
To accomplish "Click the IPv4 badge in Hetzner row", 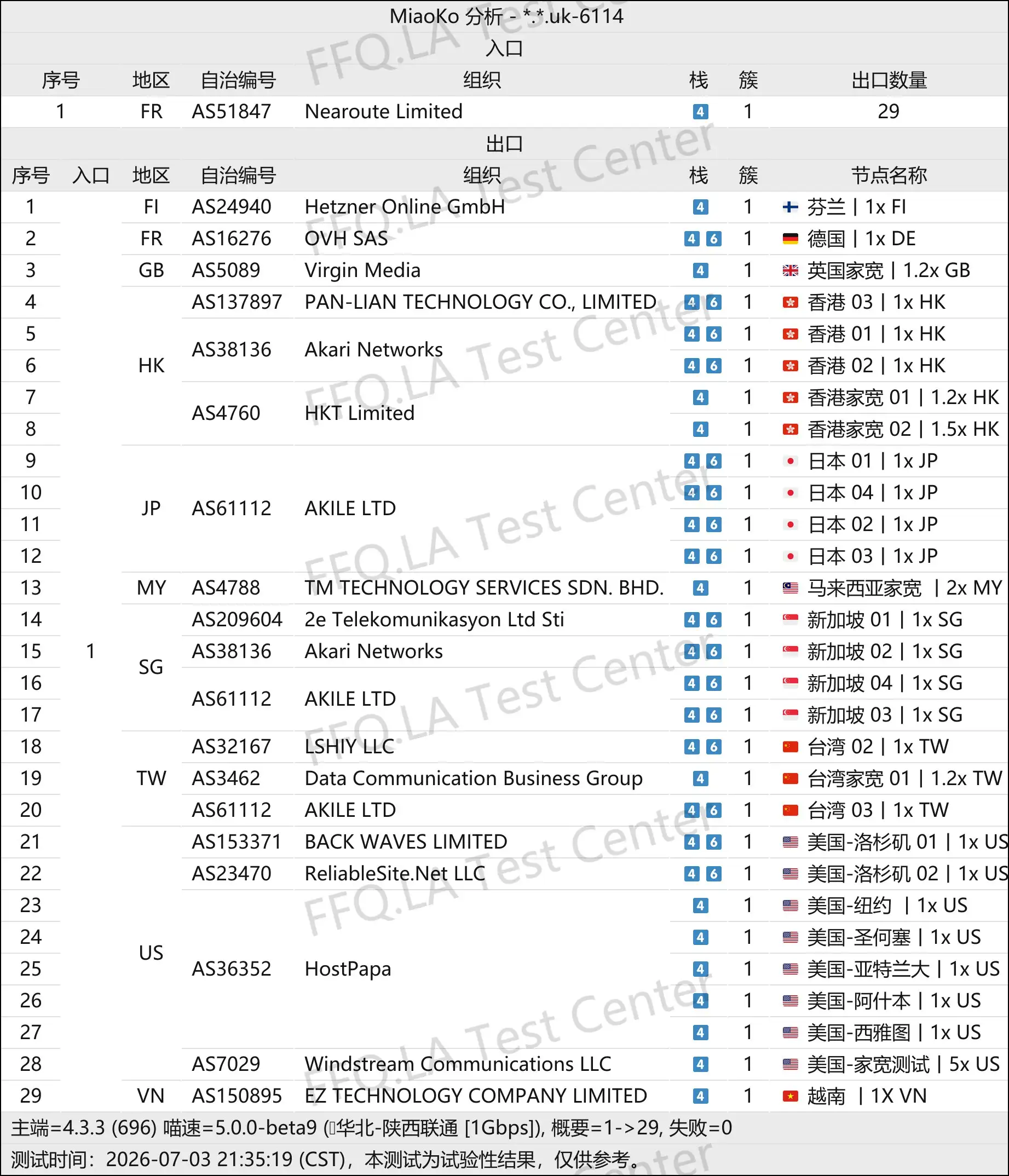I will 700,207.
